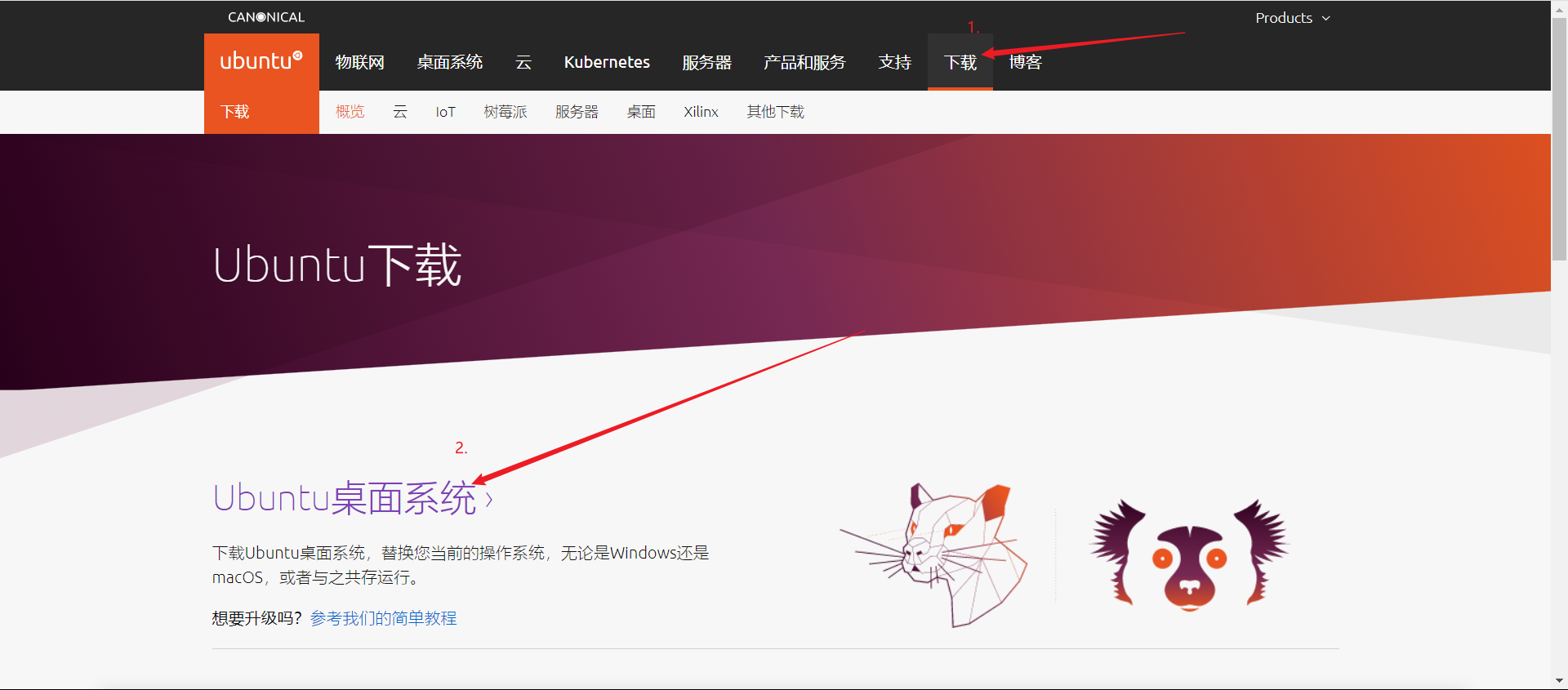
Task: Select the 服务器 sub-tab under downloads
Action: click(x=577, y=112)
